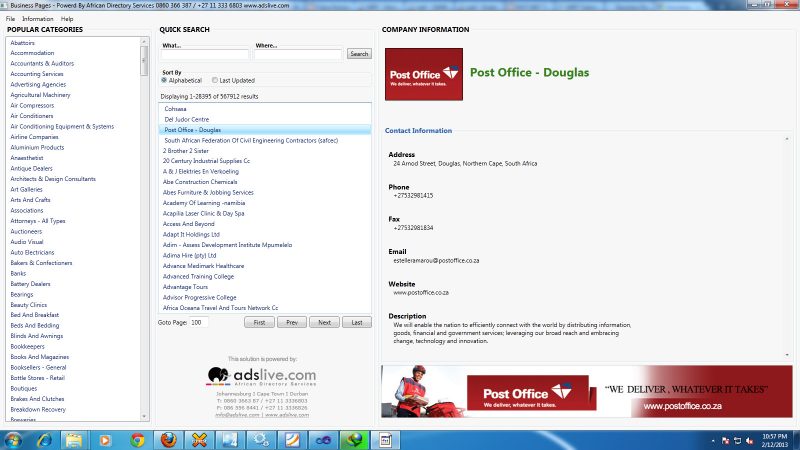Click the gears application taskbar icon

coord(261,440)
